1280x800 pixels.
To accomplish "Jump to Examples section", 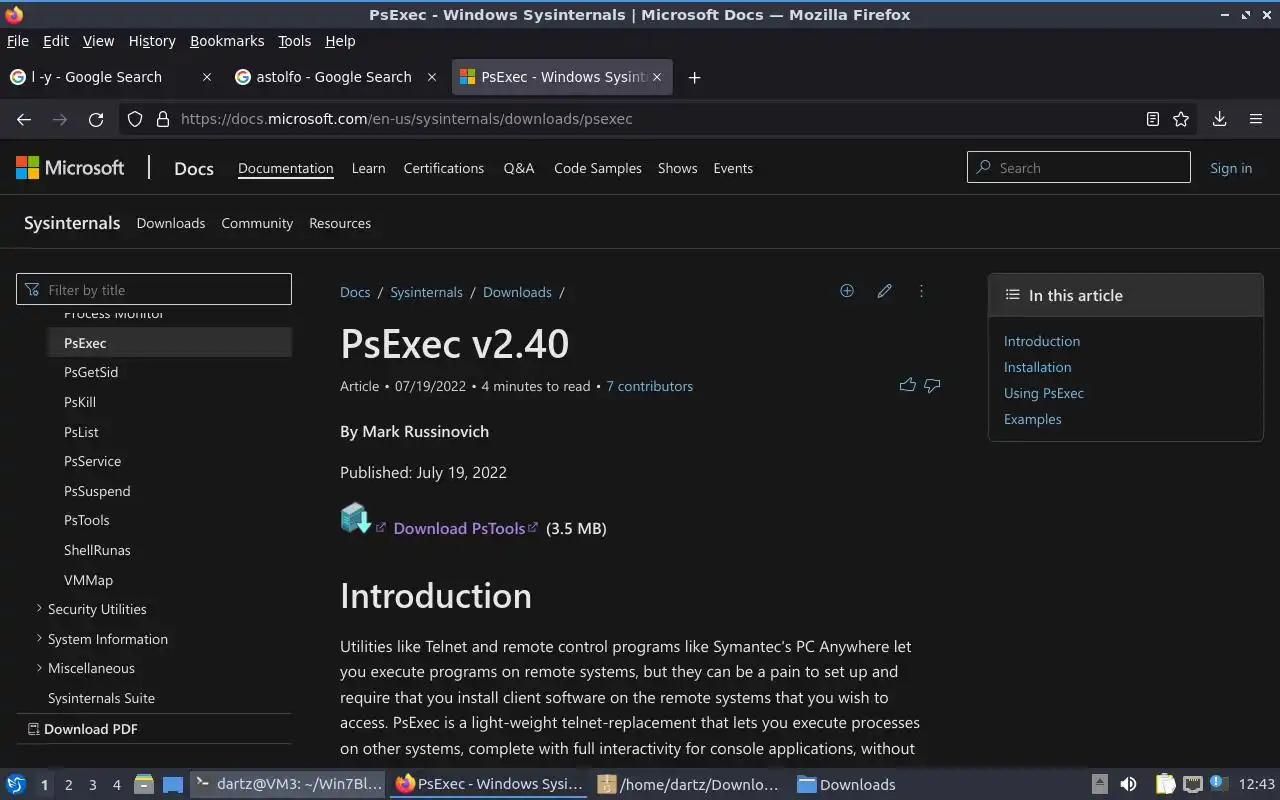I will point(1033,419).
